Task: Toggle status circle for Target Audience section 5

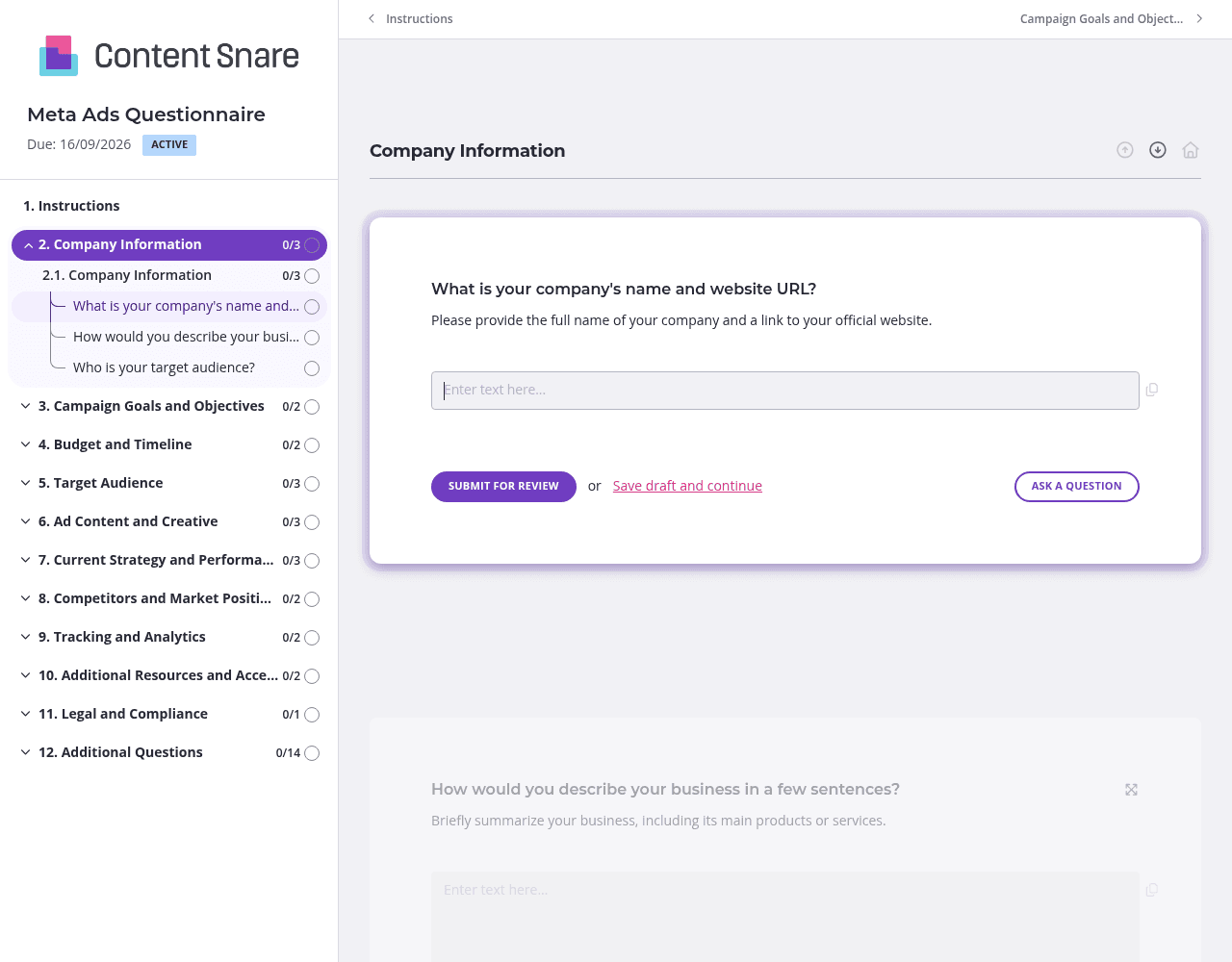Action: click(x=312, y=484)
